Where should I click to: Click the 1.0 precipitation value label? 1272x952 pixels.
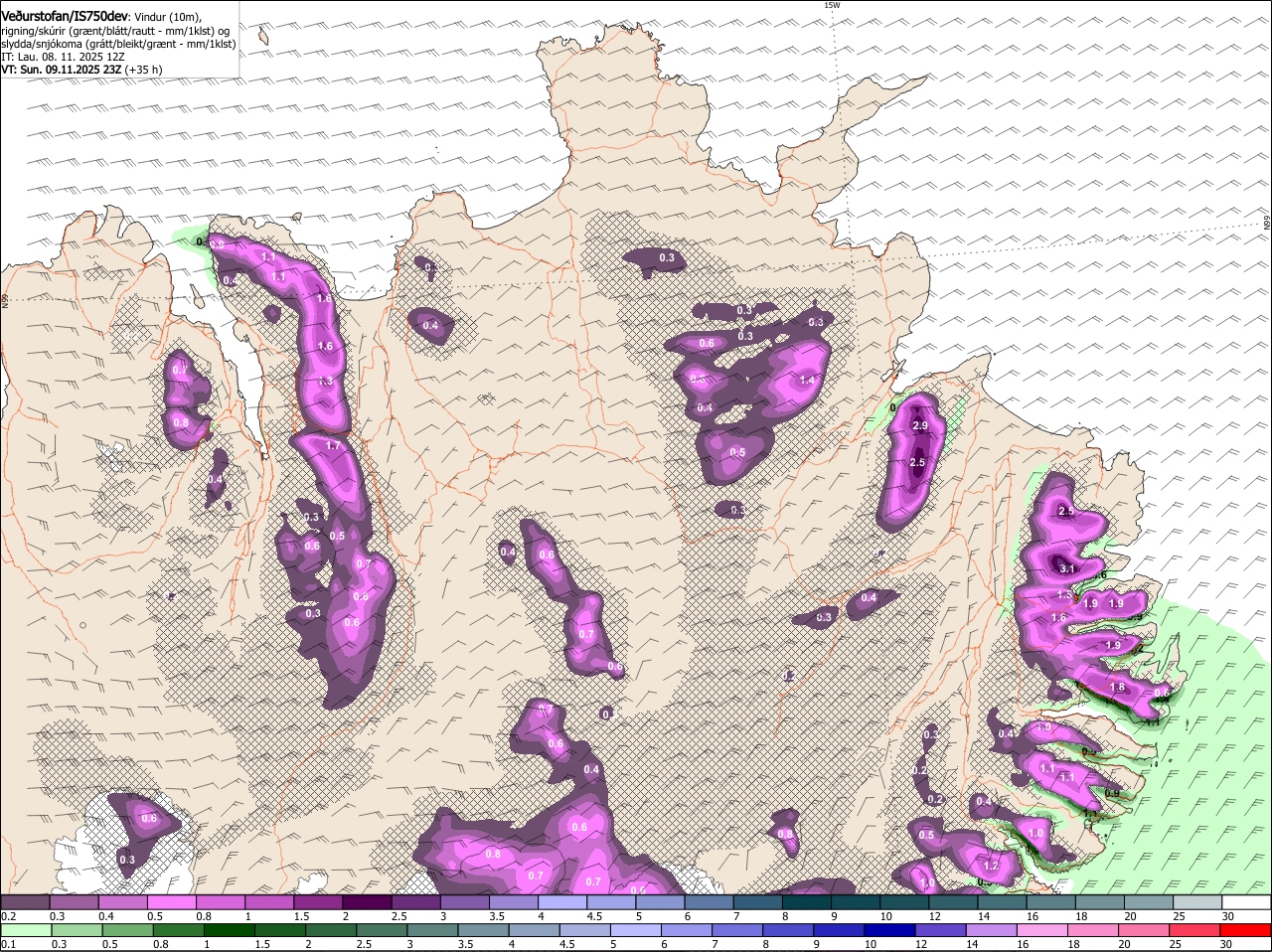(1036, 834)
